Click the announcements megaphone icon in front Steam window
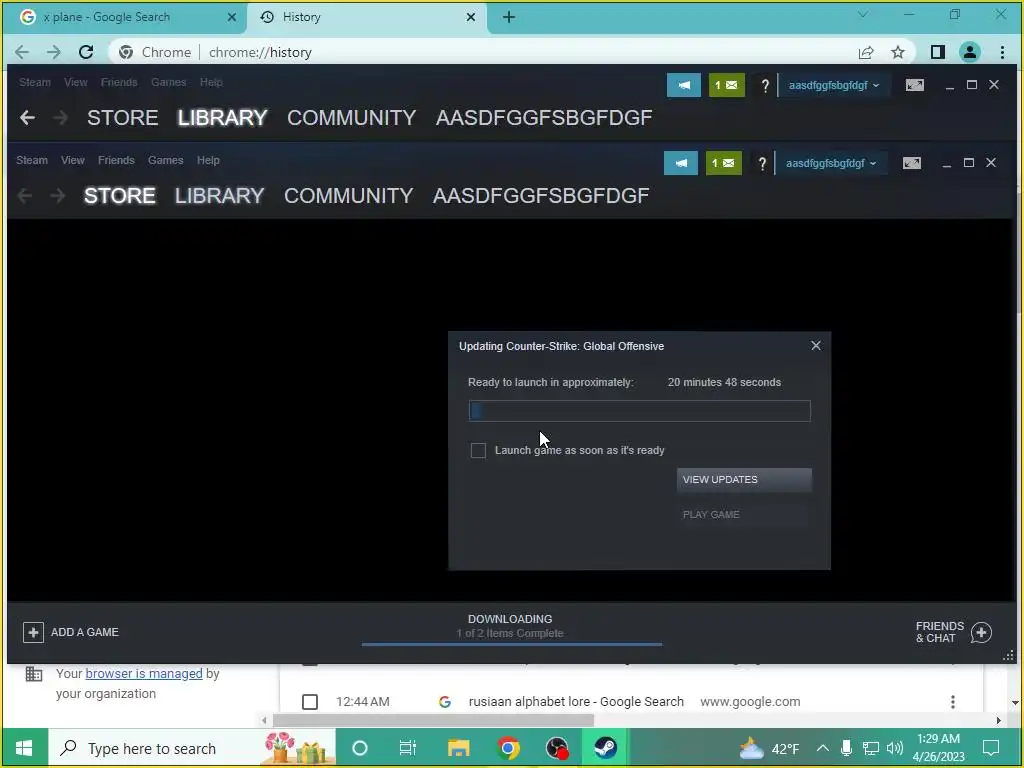The width and height of the screenshot is (1024, 768). [x=680, y=163]
